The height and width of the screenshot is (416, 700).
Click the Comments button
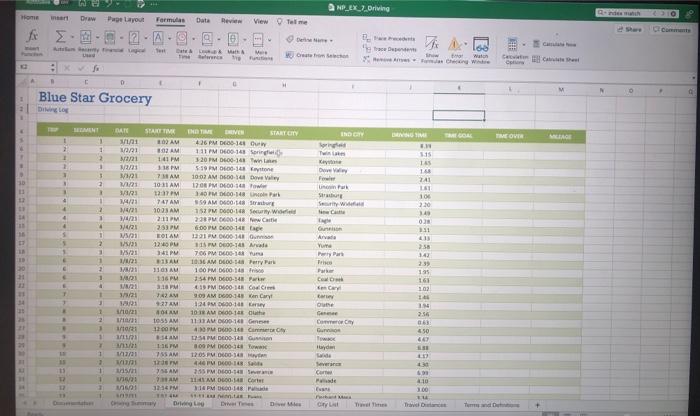[671, 30]
